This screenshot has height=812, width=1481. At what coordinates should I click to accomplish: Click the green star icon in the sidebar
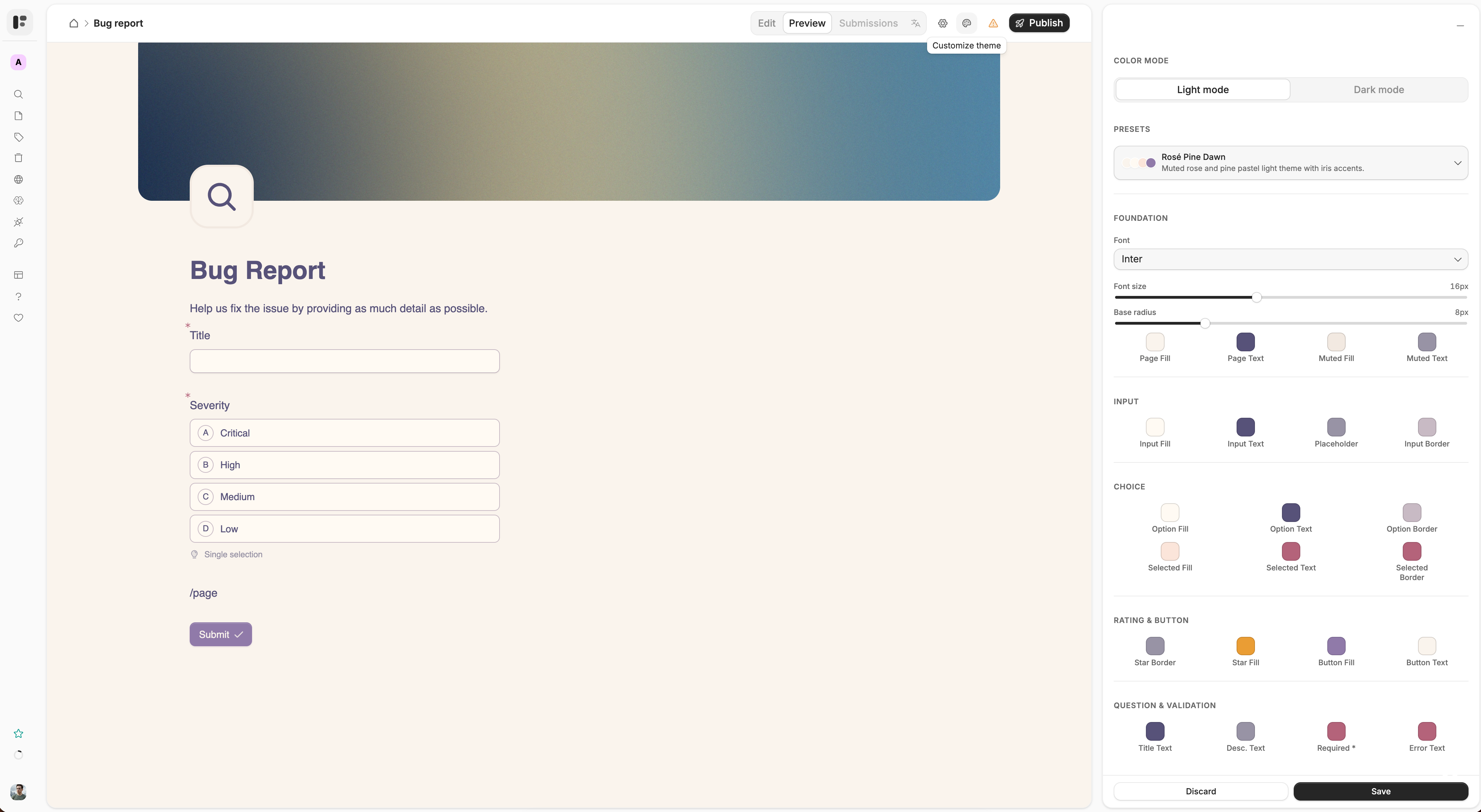[x=18, y=733]
